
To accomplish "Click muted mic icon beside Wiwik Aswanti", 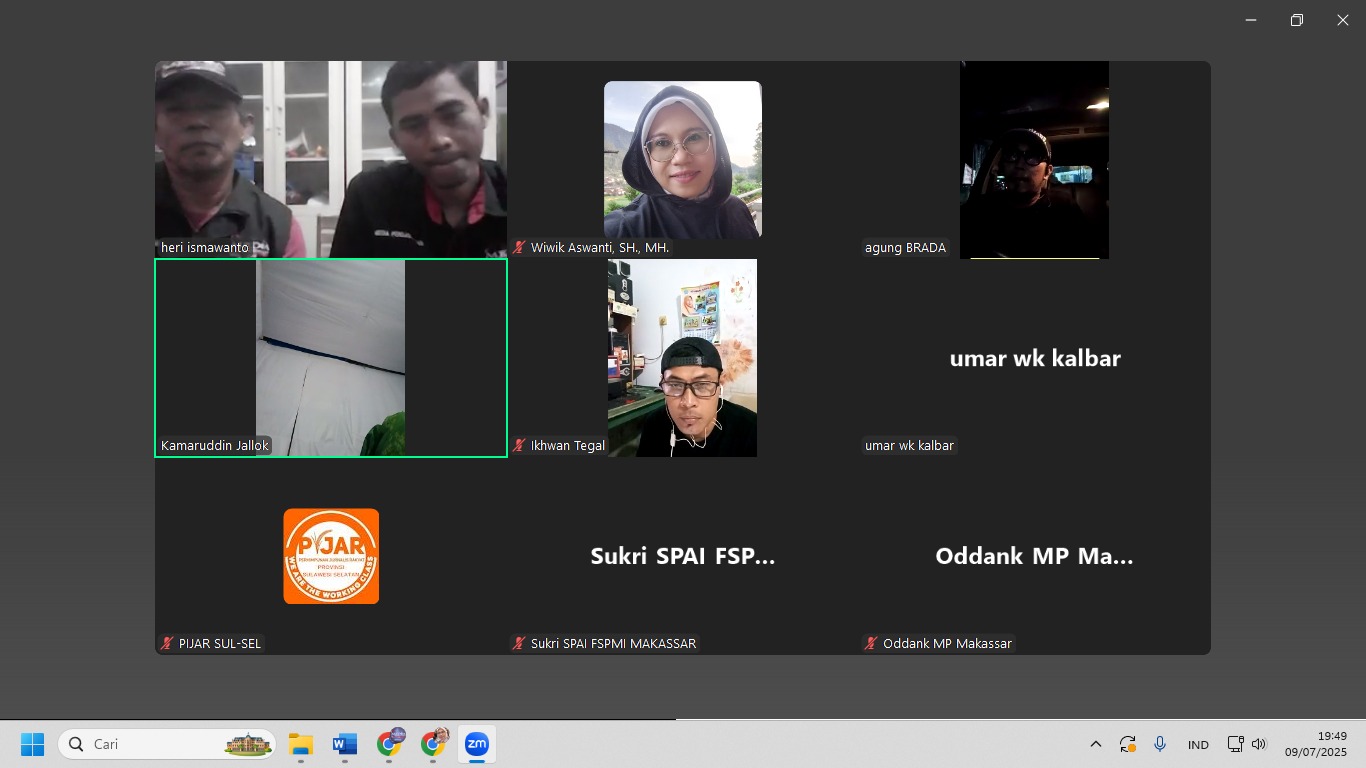I will (519, 248).
